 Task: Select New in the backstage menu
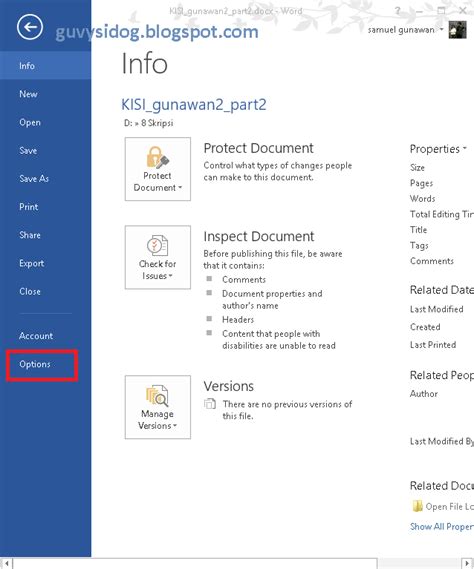coord(45,94)
